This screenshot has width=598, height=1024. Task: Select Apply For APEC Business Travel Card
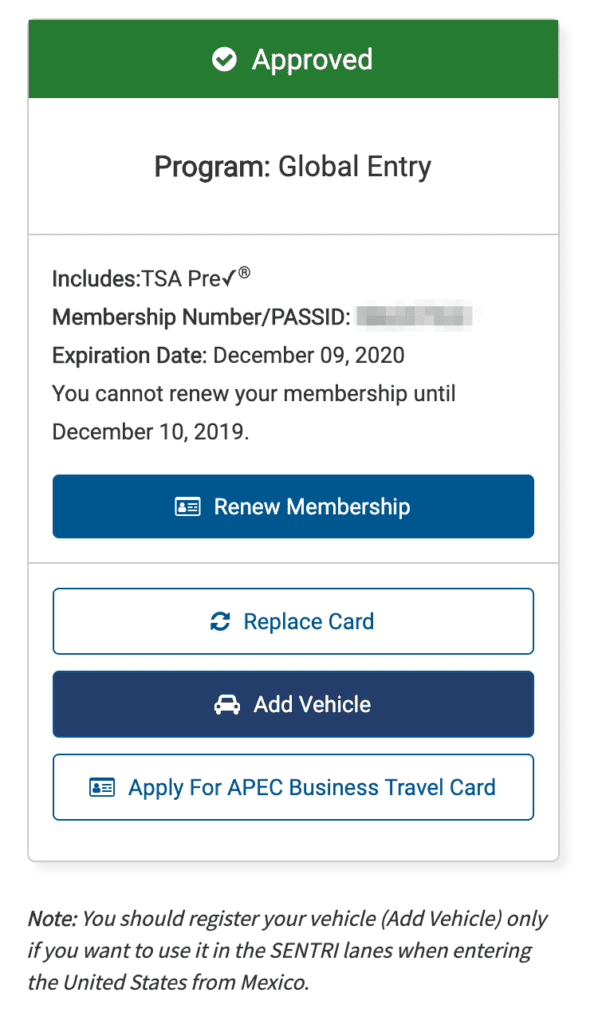coord(292,787)
